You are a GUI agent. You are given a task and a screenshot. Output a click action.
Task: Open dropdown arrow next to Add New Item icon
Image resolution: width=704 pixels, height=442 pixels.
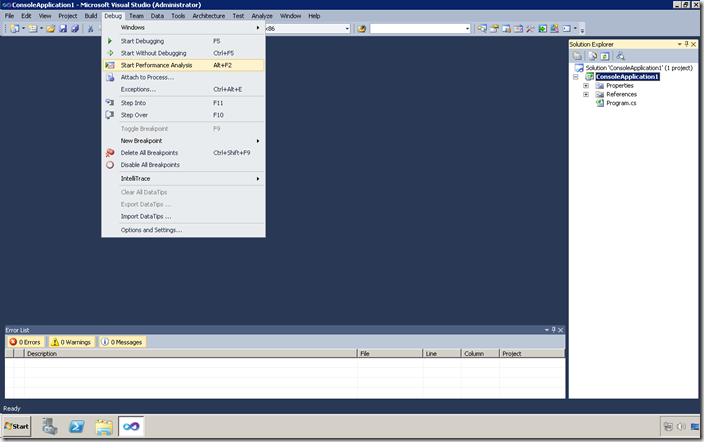(x=41, y=28)
